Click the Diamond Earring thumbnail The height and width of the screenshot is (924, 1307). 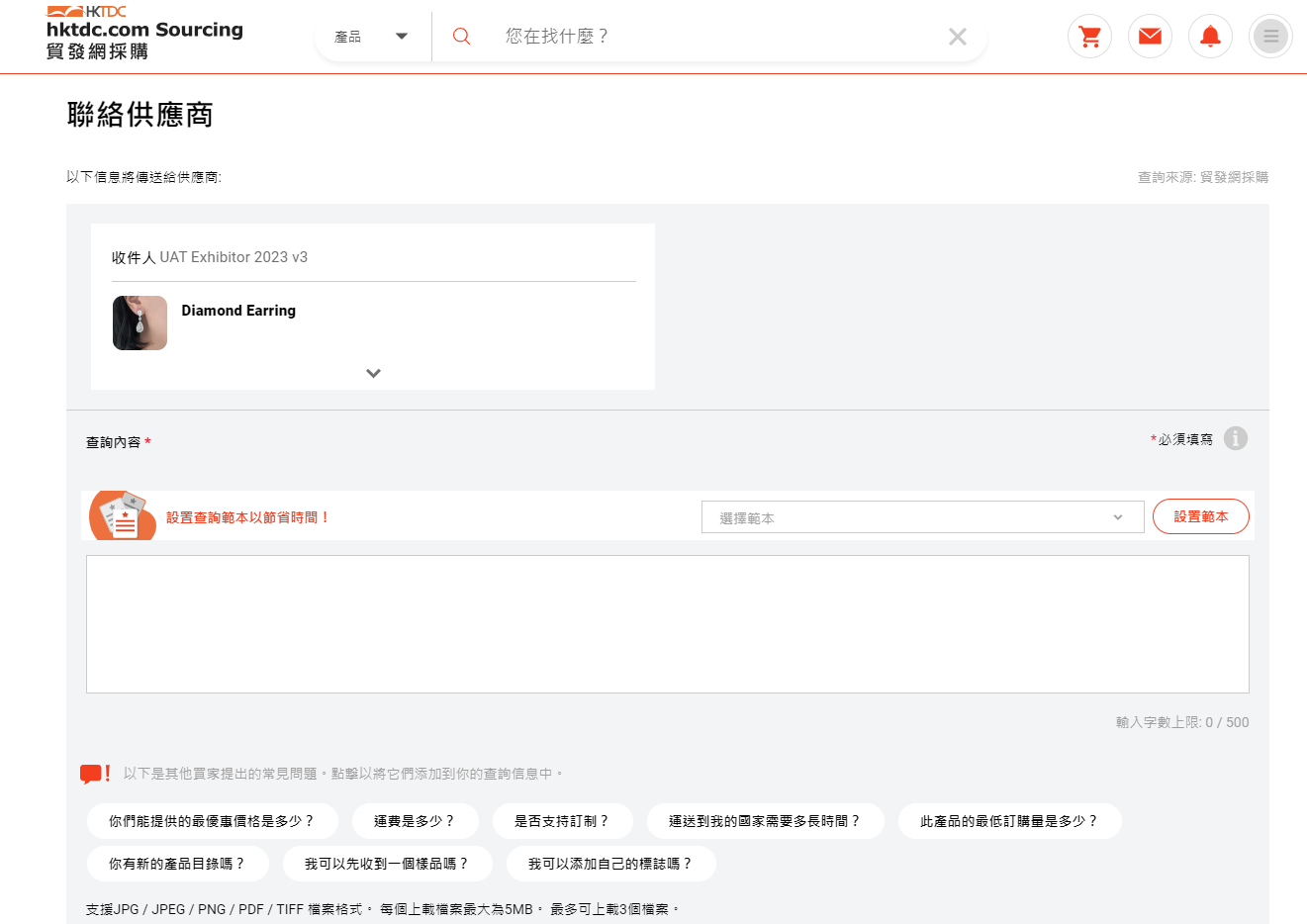140,323
